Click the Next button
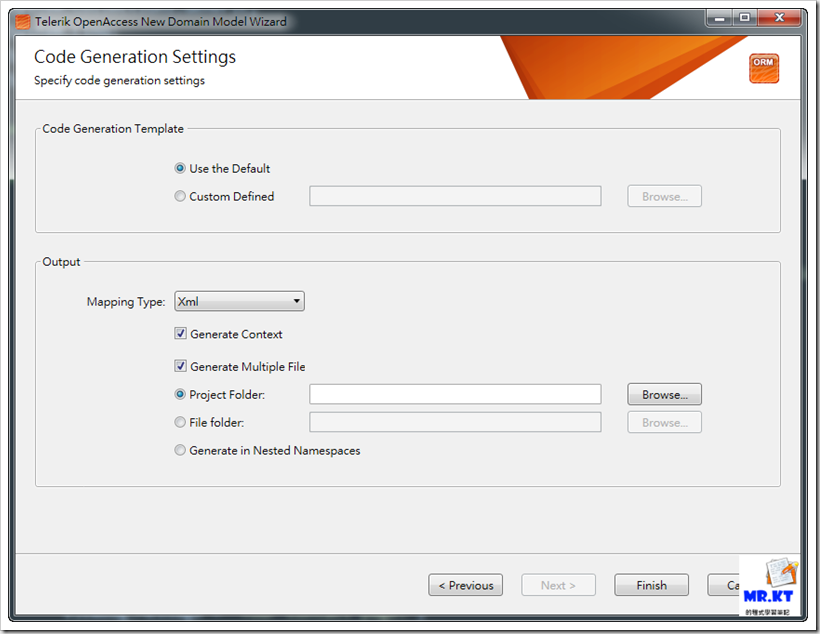Image resolution: width=820 pixels, height=634 pixels. tap(558, 585)
